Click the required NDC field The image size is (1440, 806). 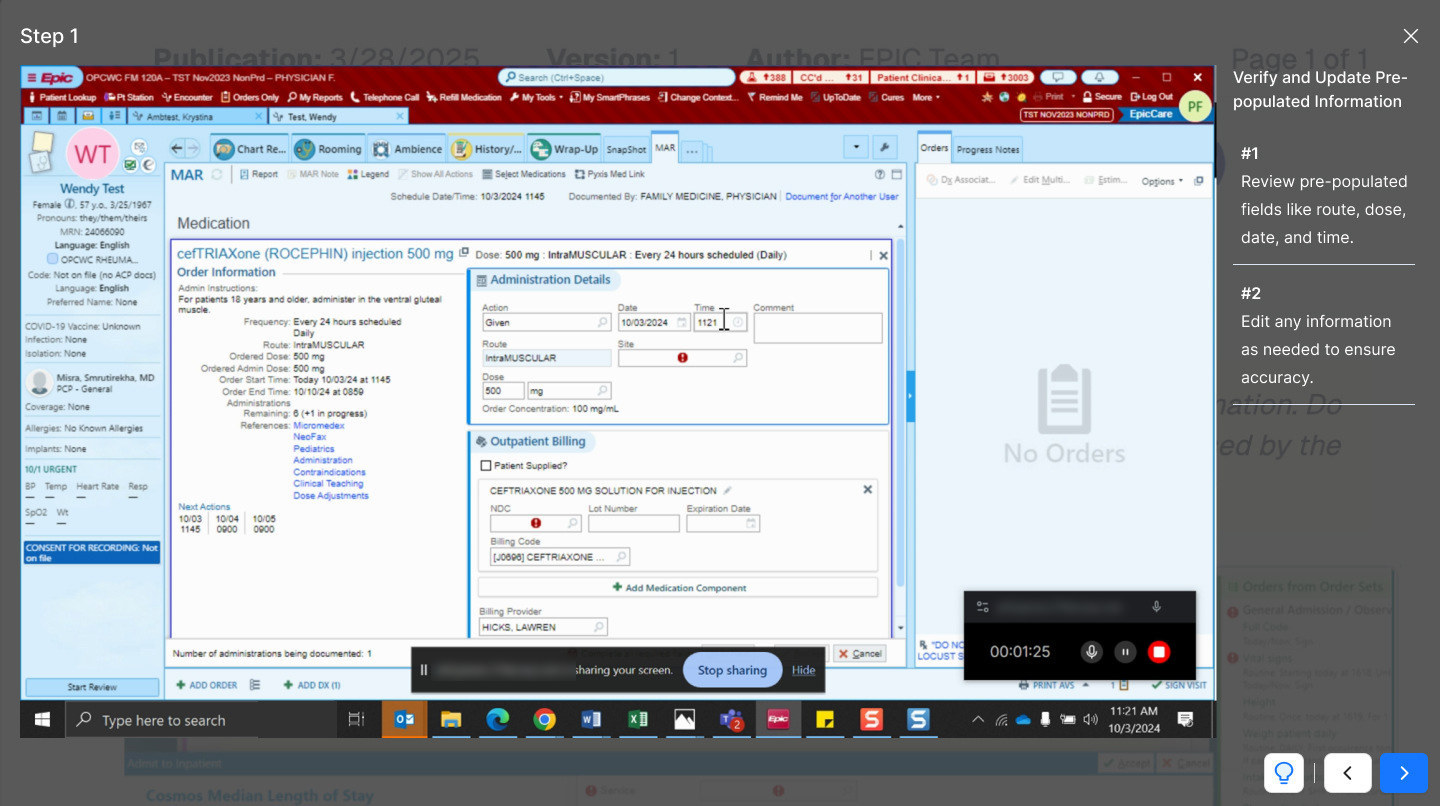tap(535, 523)
